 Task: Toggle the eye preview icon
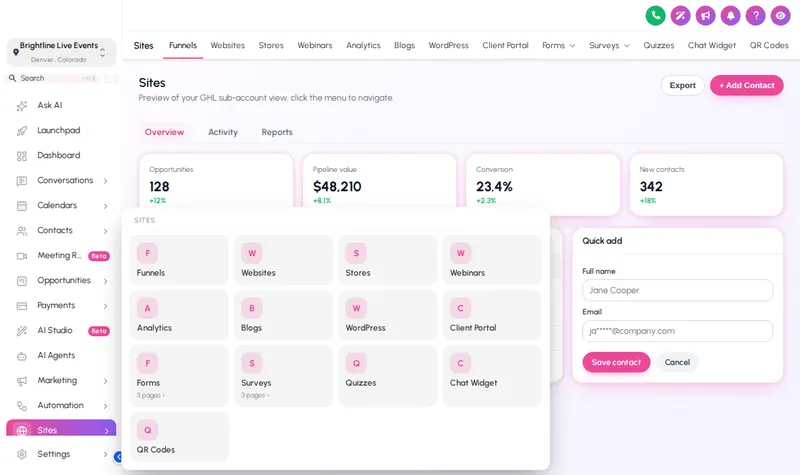click(781, 15)
